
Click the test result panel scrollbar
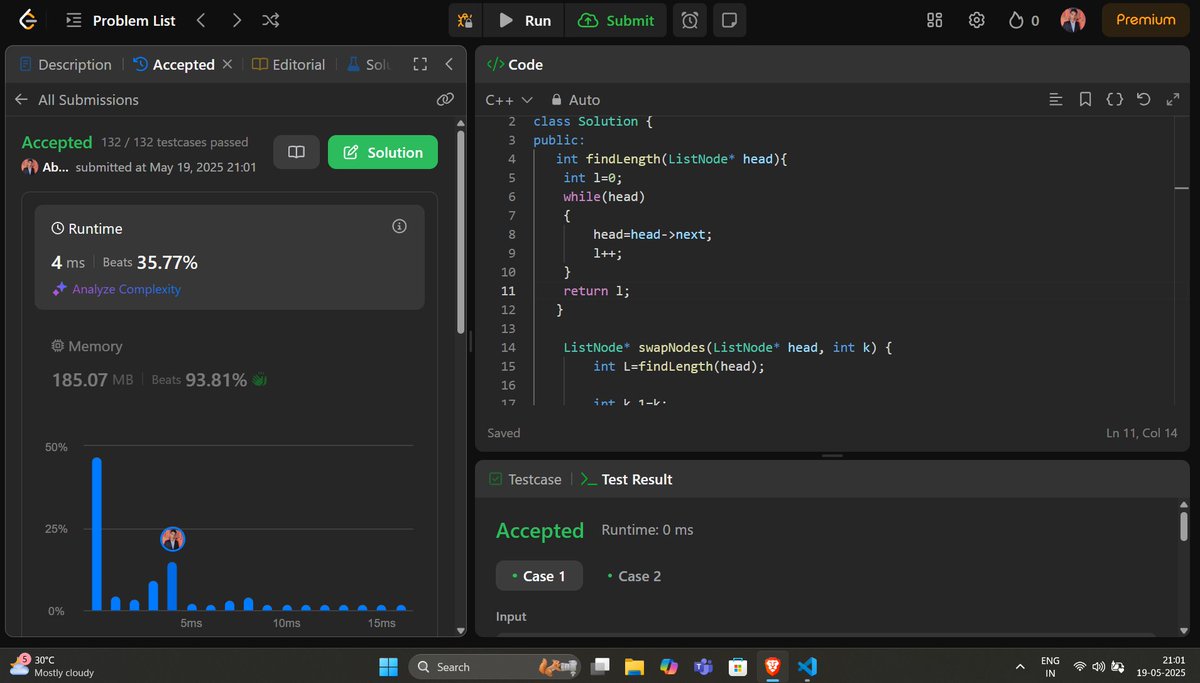click(1184, 526)
